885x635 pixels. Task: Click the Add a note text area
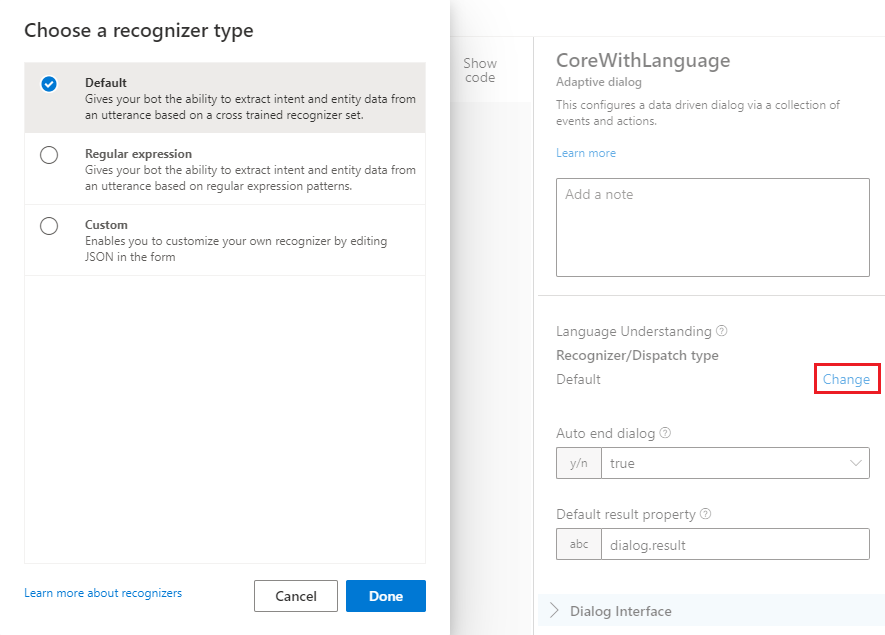(712, 227)
